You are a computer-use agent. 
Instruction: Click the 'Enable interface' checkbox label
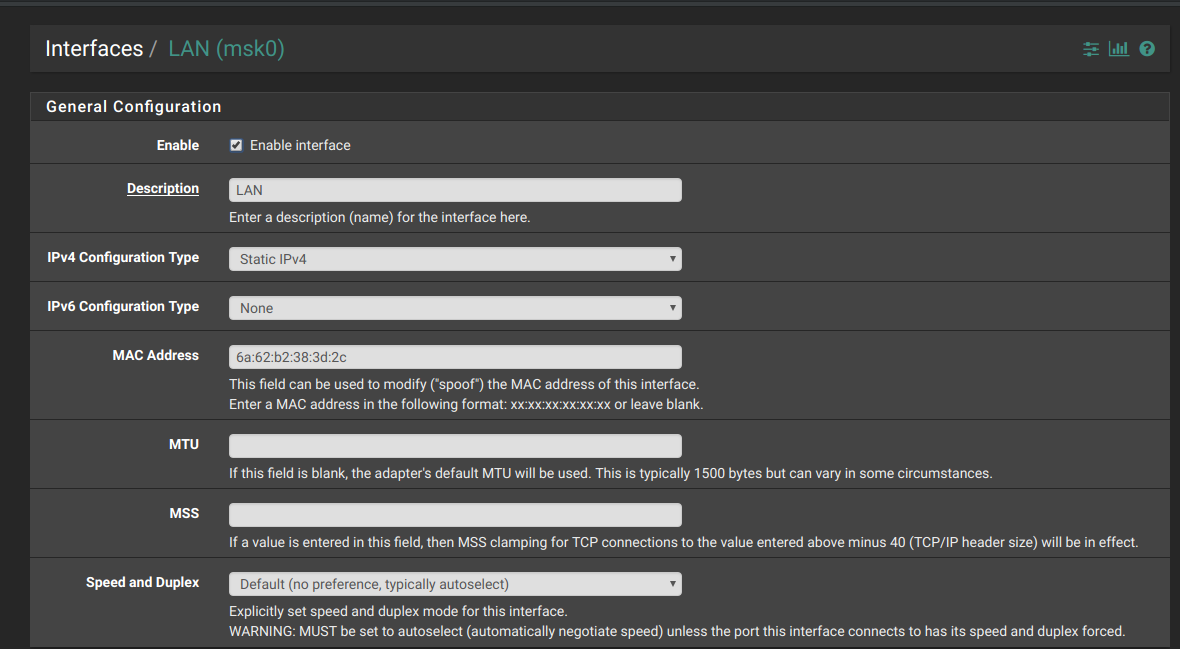[300, 145]
